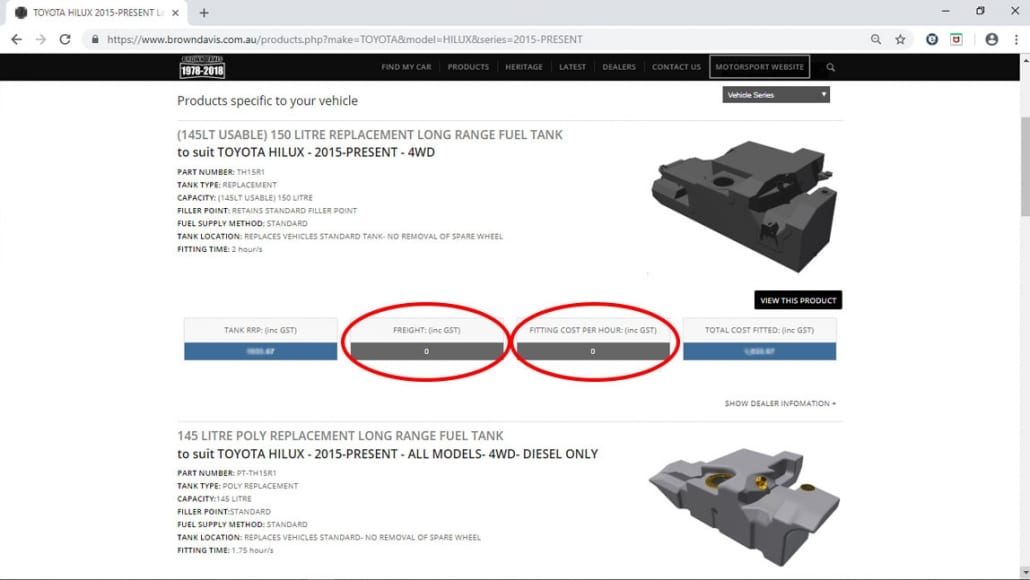Click View This Product button
This screenshot has height=580, width=1030.
coord(798,300)
